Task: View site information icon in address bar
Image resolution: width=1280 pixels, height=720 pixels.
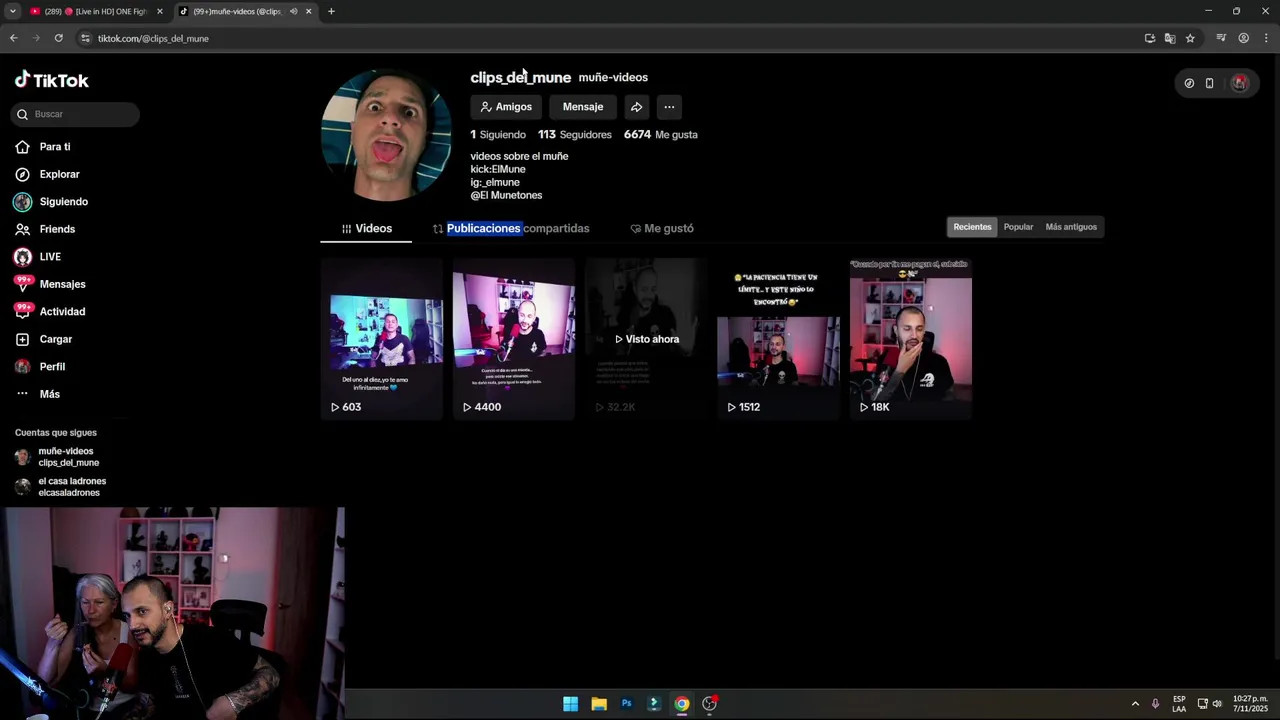Action: point(85,38)
